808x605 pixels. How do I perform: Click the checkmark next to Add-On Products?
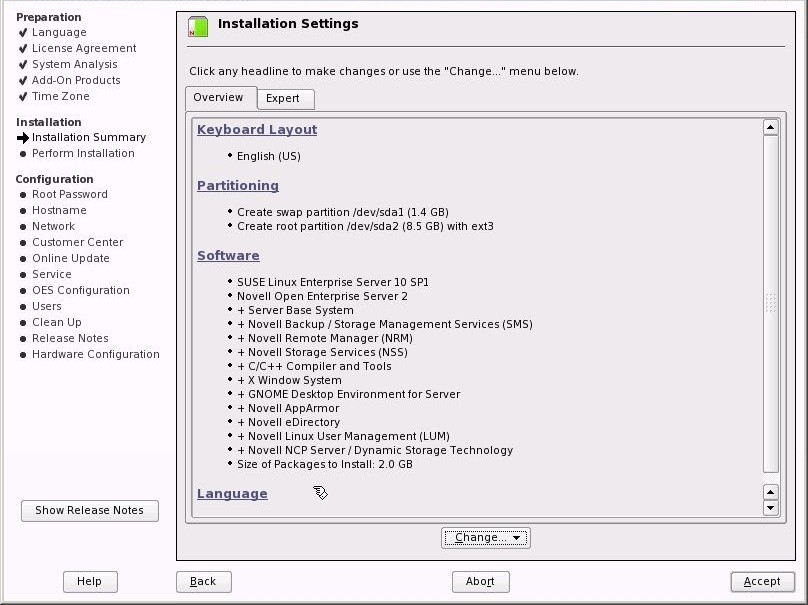coord(23,80)
